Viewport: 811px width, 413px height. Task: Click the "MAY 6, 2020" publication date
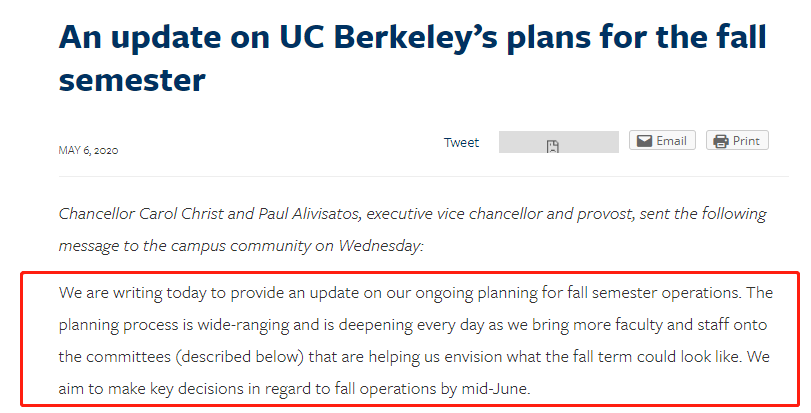[x=88, y=150]
